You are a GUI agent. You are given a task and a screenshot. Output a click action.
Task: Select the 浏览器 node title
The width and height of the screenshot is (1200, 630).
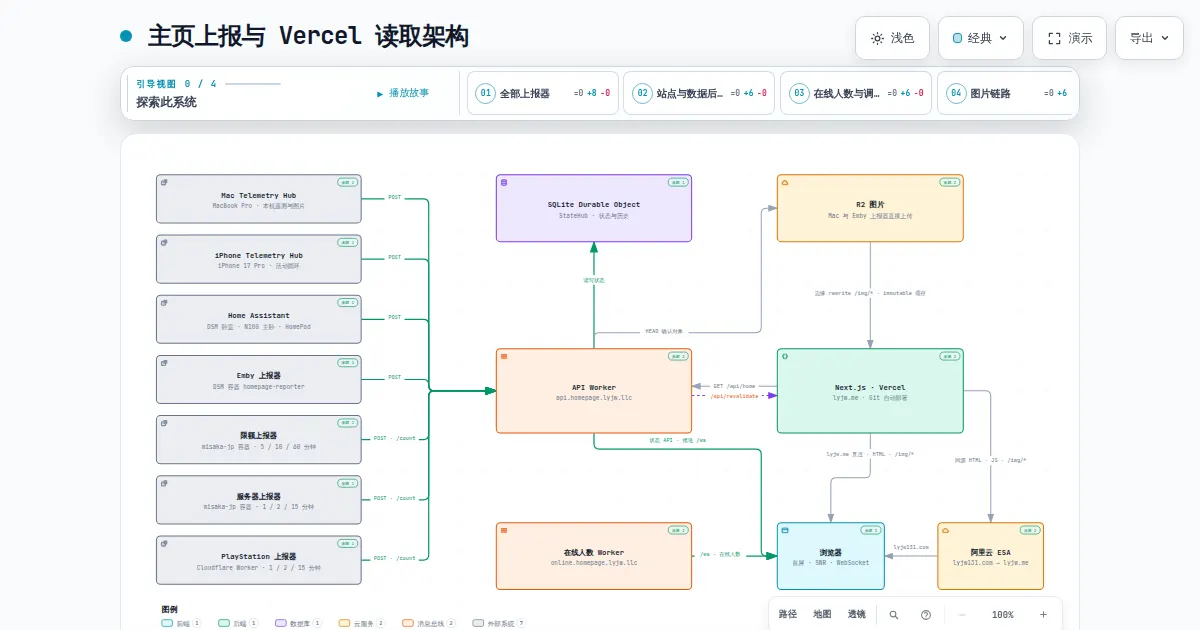click(x=830, y=552)
